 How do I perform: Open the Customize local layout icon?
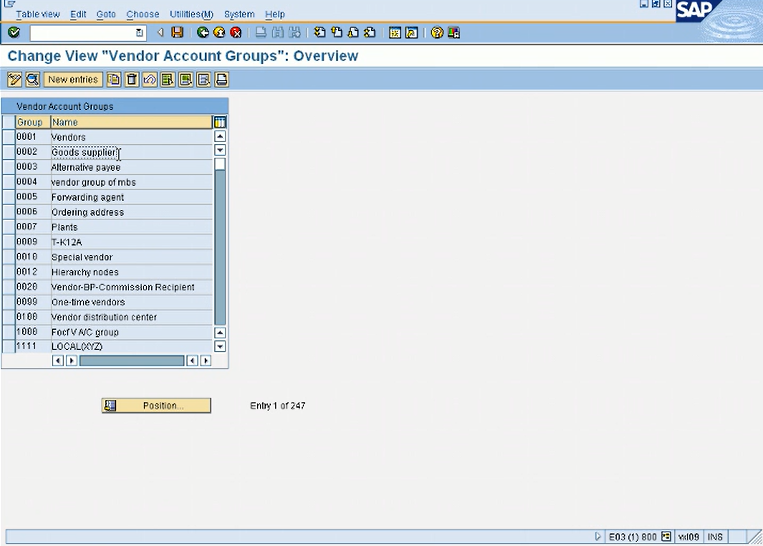pyautogui.click(x=454, y=33)
